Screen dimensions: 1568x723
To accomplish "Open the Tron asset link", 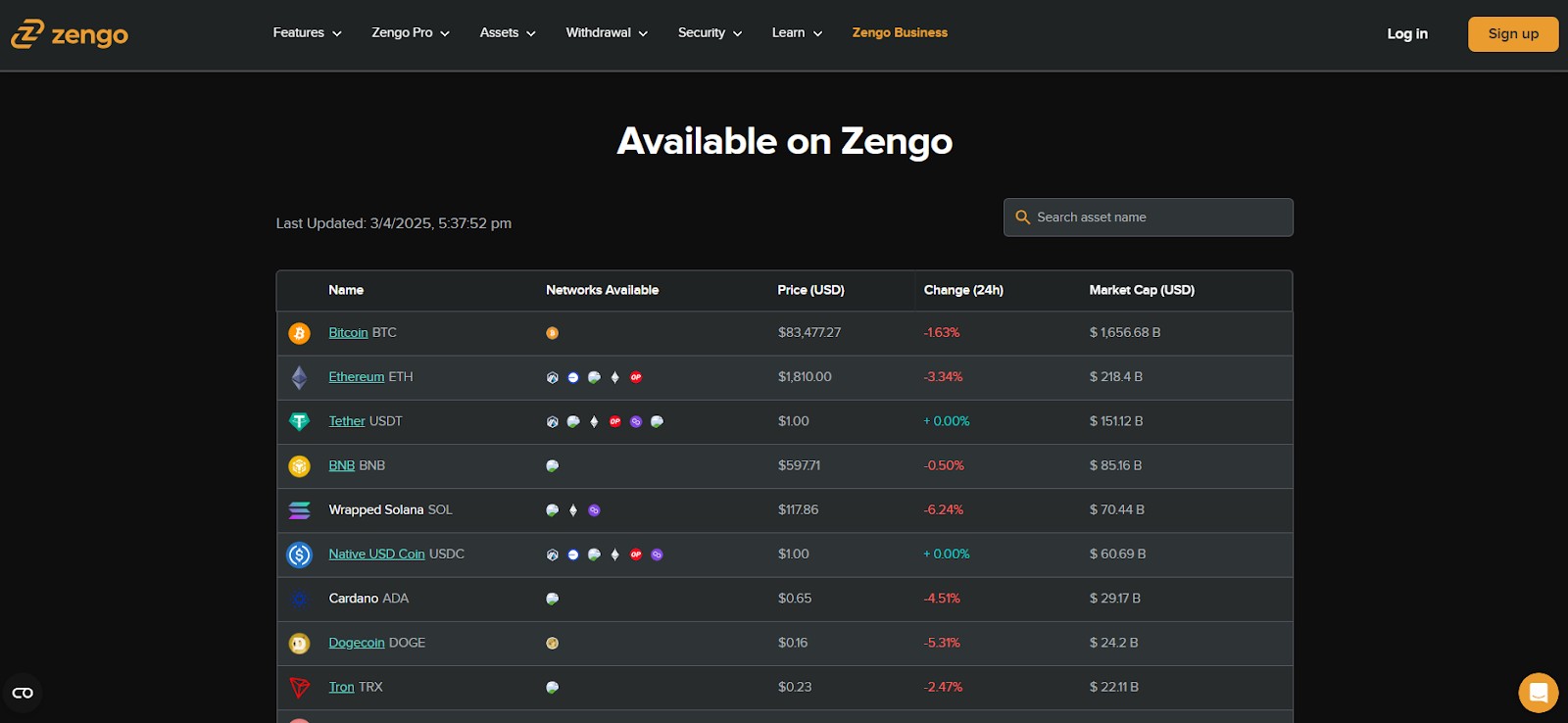I will pyautogui.click(x=341, y=688).
